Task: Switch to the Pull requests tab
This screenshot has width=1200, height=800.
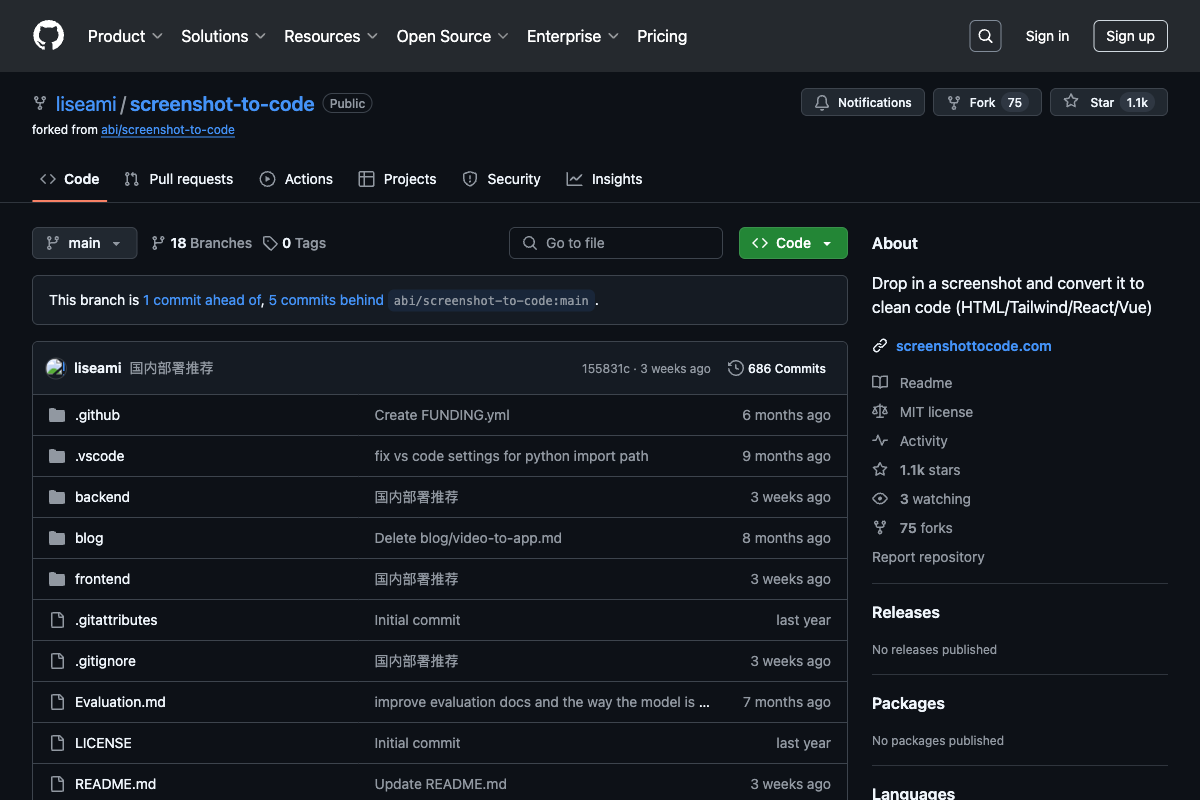Action: 179,179
